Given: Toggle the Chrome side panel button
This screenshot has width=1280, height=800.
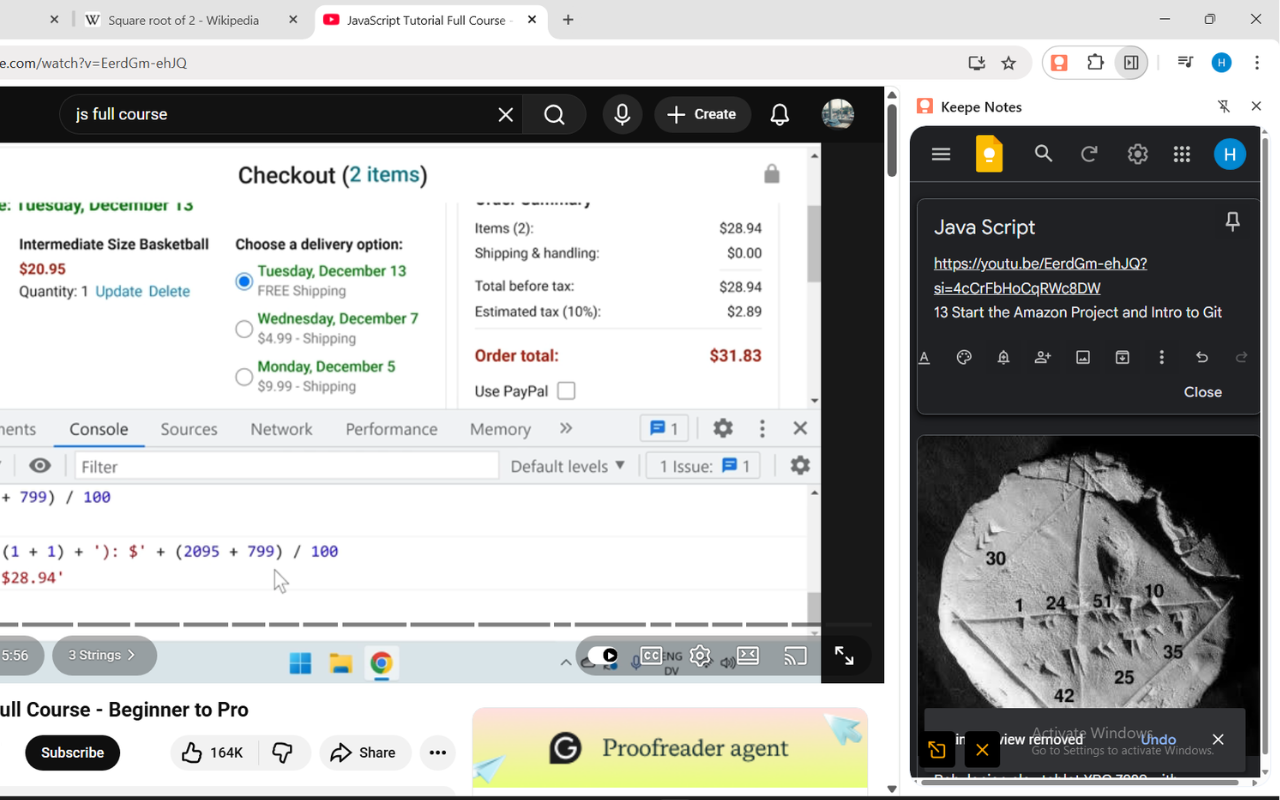Looking at the screenshot, I should [x=1131, y=63].
